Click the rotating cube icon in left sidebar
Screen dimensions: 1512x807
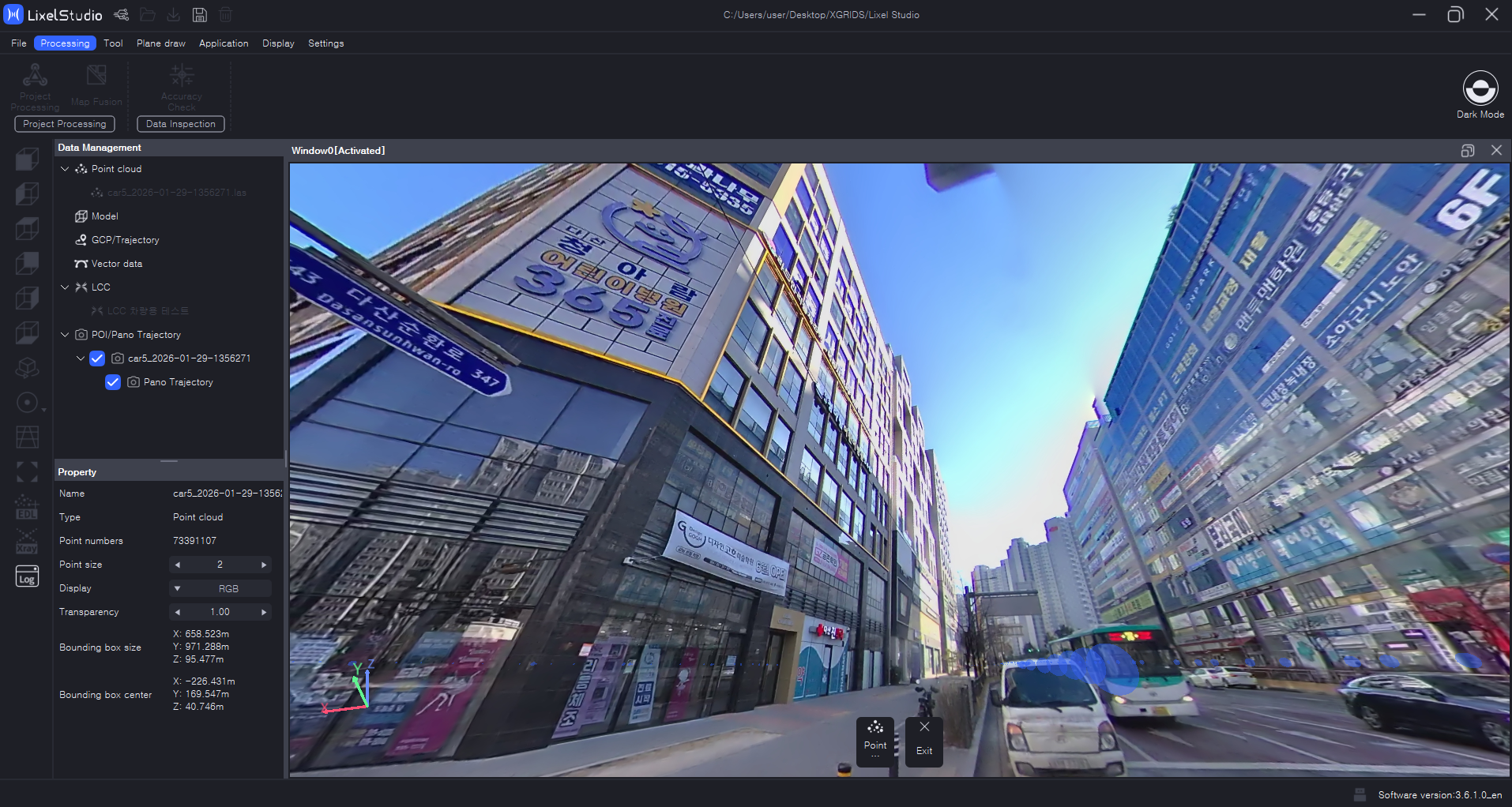[x=28, y=367]
